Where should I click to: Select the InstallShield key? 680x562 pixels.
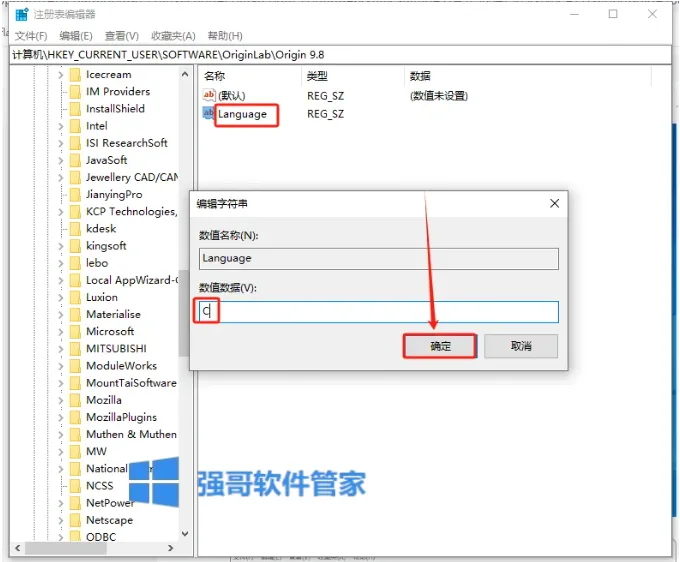115,109
